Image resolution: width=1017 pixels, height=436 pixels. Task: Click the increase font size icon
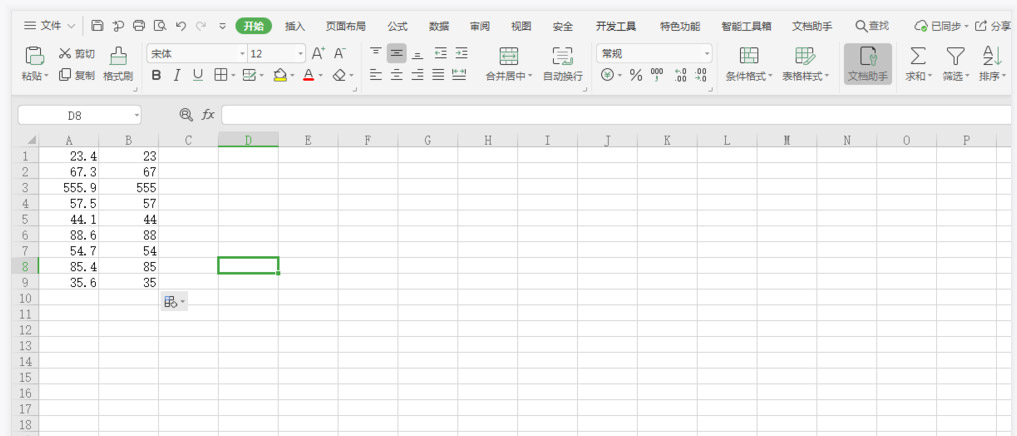tap(318, 53)
